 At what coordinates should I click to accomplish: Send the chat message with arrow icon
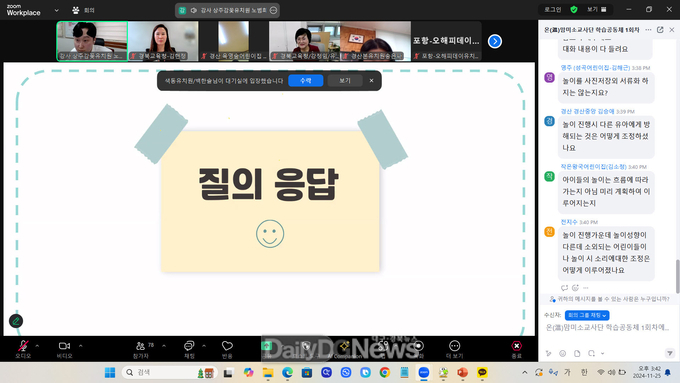pyautogui.click(x=670, y=354)
